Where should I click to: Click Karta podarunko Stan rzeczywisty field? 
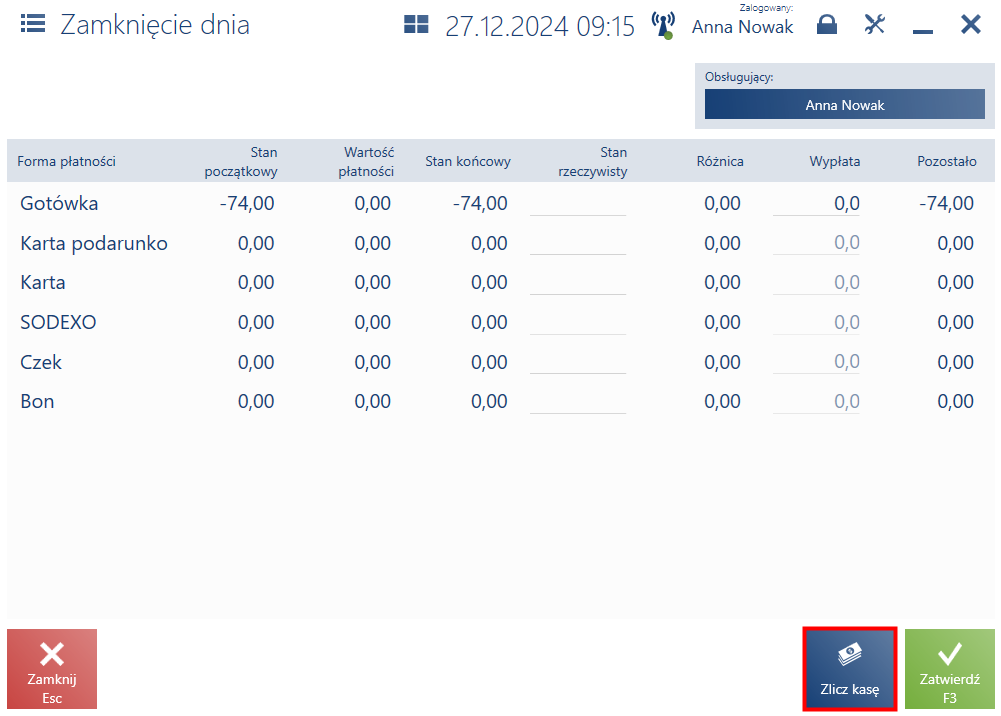(x=578, y=243)
